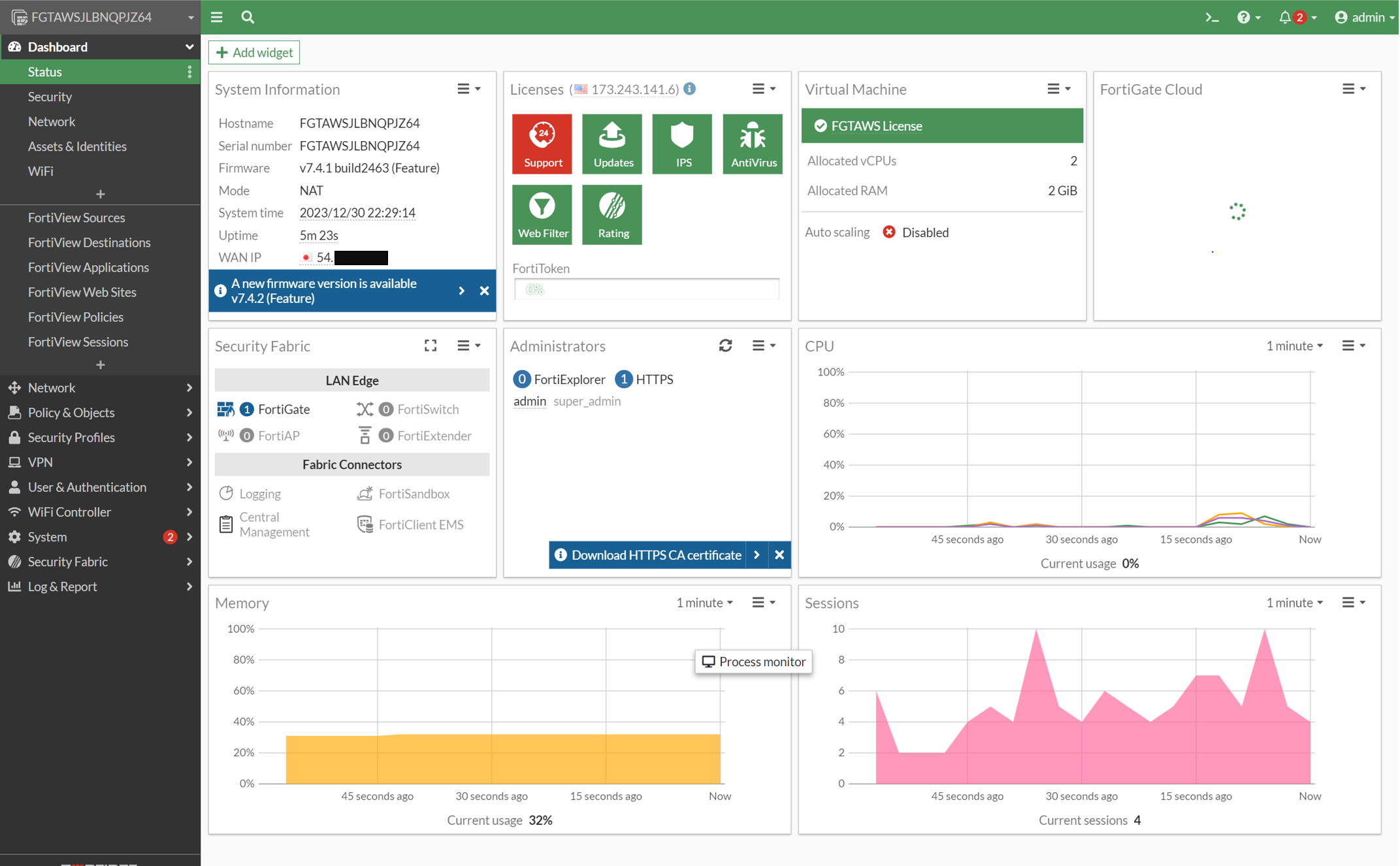
Task: Click the Process monitor tooltip button
Action: [x=753, y=662]
